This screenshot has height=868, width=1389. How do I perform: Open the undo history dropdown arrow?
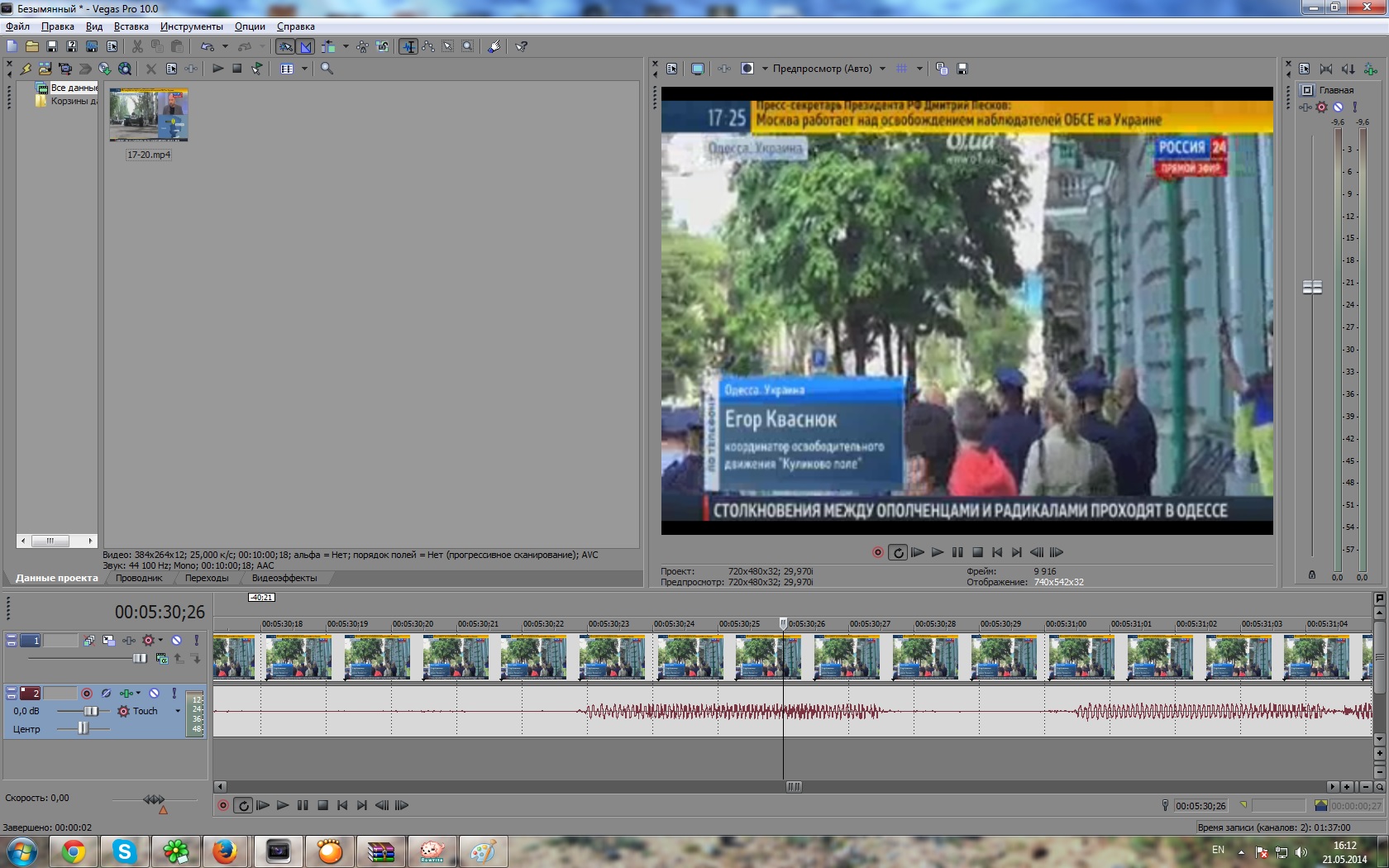(x=225, y=46)
